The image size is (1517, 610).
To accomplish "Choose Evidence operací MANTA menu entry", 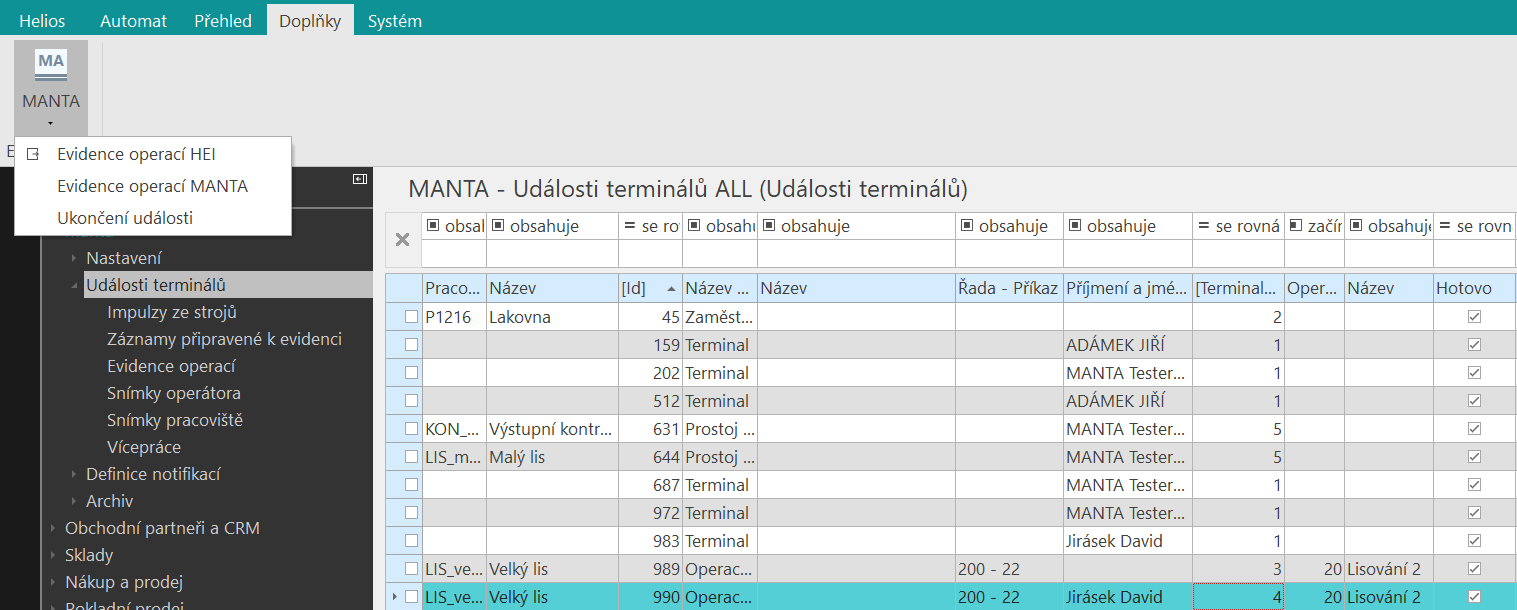I will [x=152, y=186].
